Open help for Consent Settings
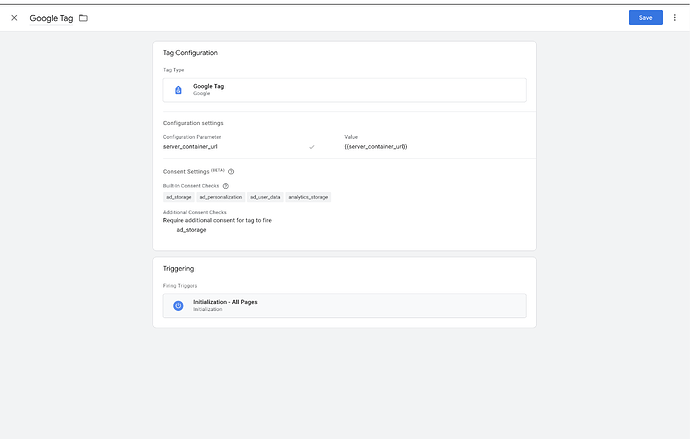The image size is (690, 439). tap(231, 171)
